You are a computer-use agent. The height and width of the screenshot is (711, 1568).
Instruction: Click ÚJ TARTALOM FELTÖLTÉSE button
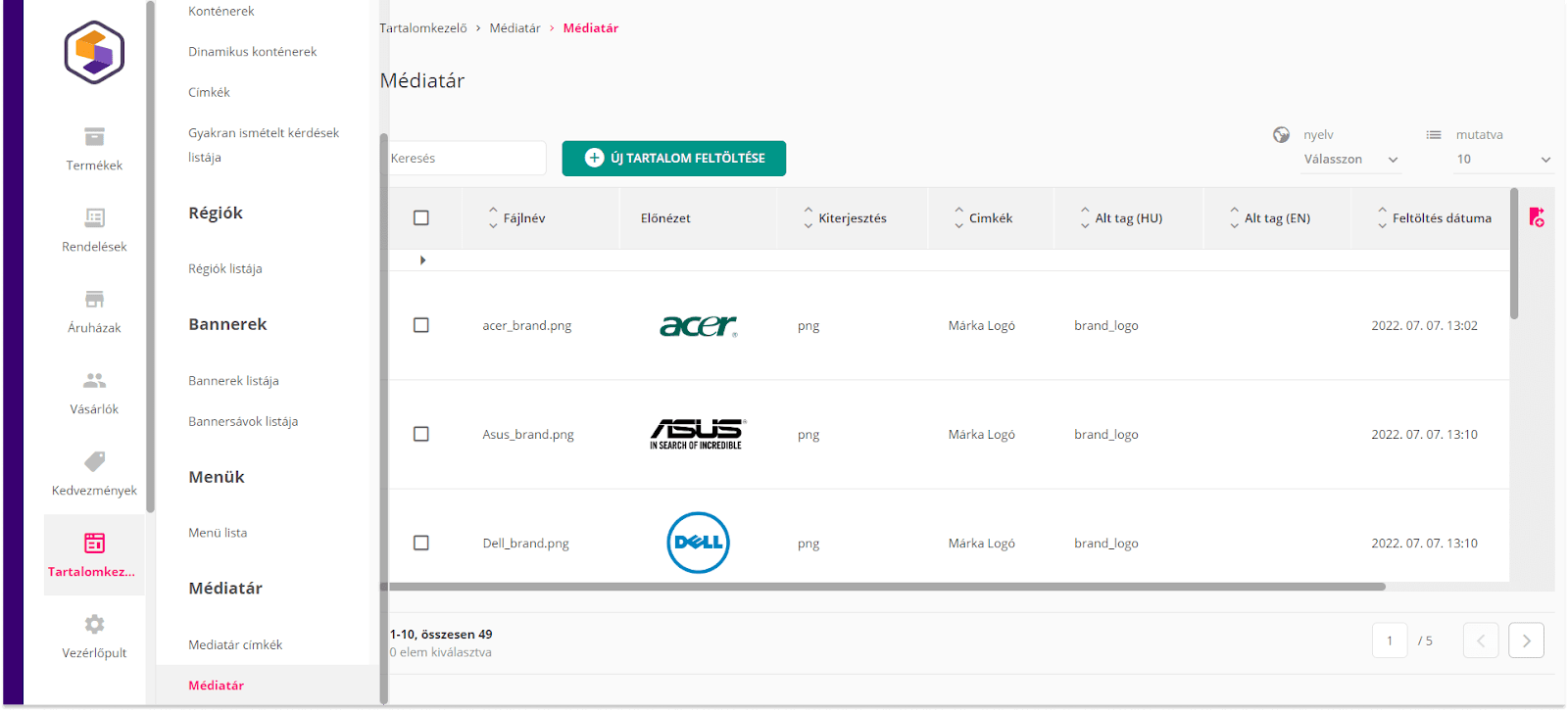(x=674, y=158)
